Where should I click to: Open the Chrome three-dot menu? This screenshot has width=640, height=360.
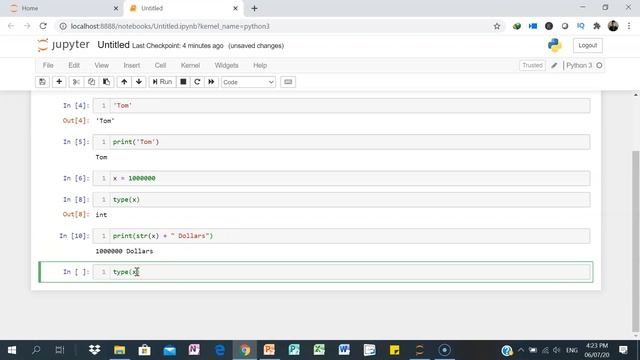tap(629, 26)
